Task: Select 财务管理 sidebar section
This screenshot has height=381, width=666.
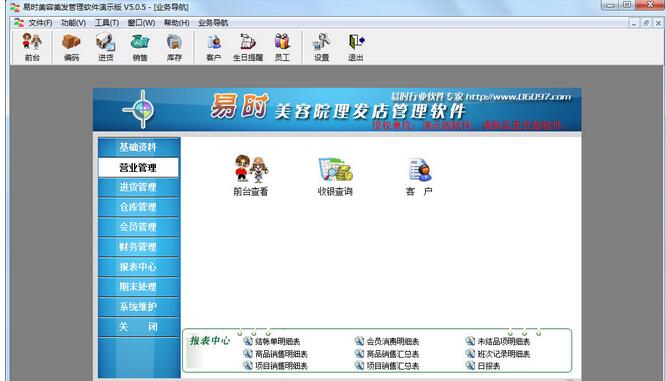Action: click(138, 247)
